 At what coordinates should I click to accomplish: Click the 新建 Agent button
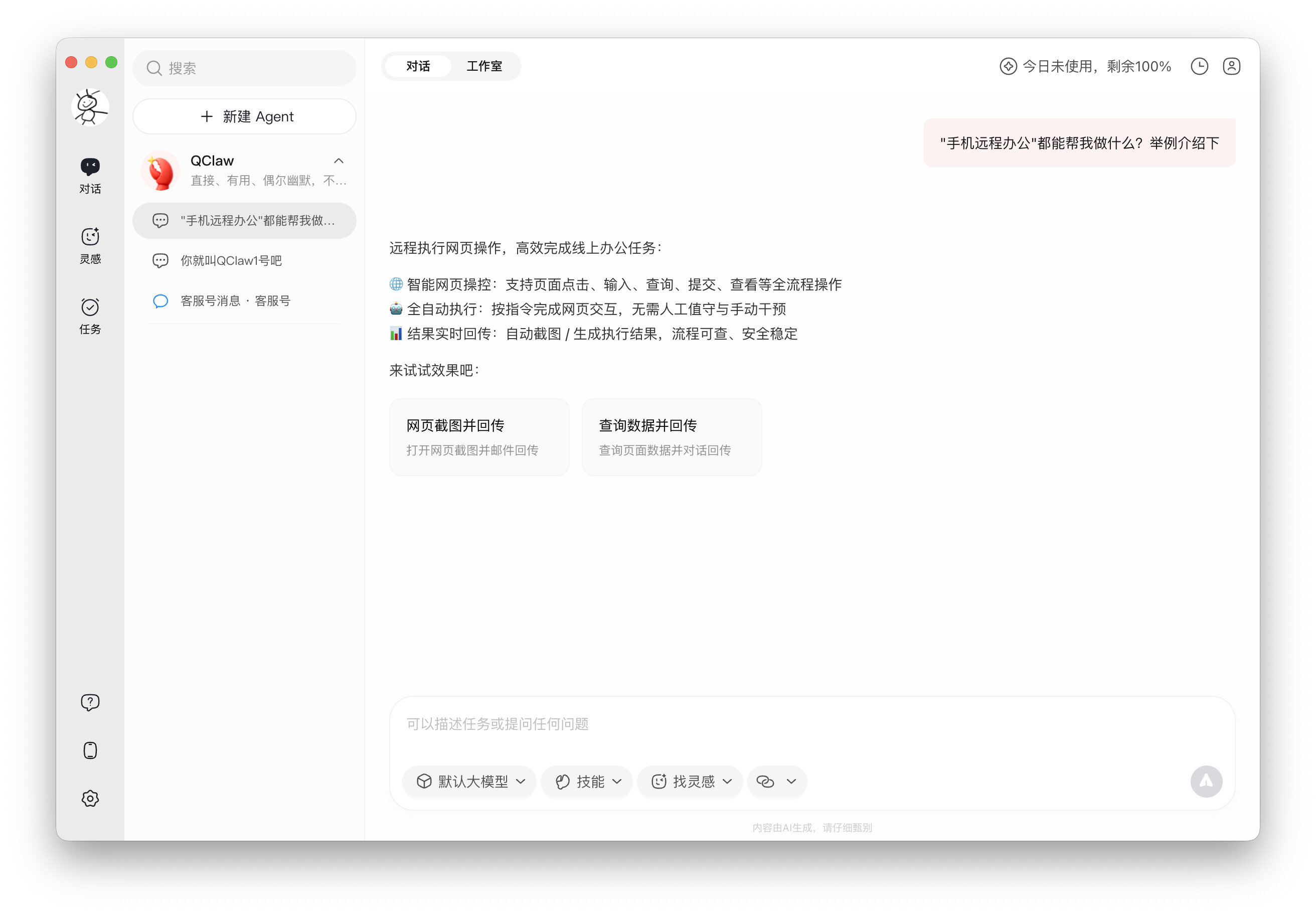click(245, 116)
